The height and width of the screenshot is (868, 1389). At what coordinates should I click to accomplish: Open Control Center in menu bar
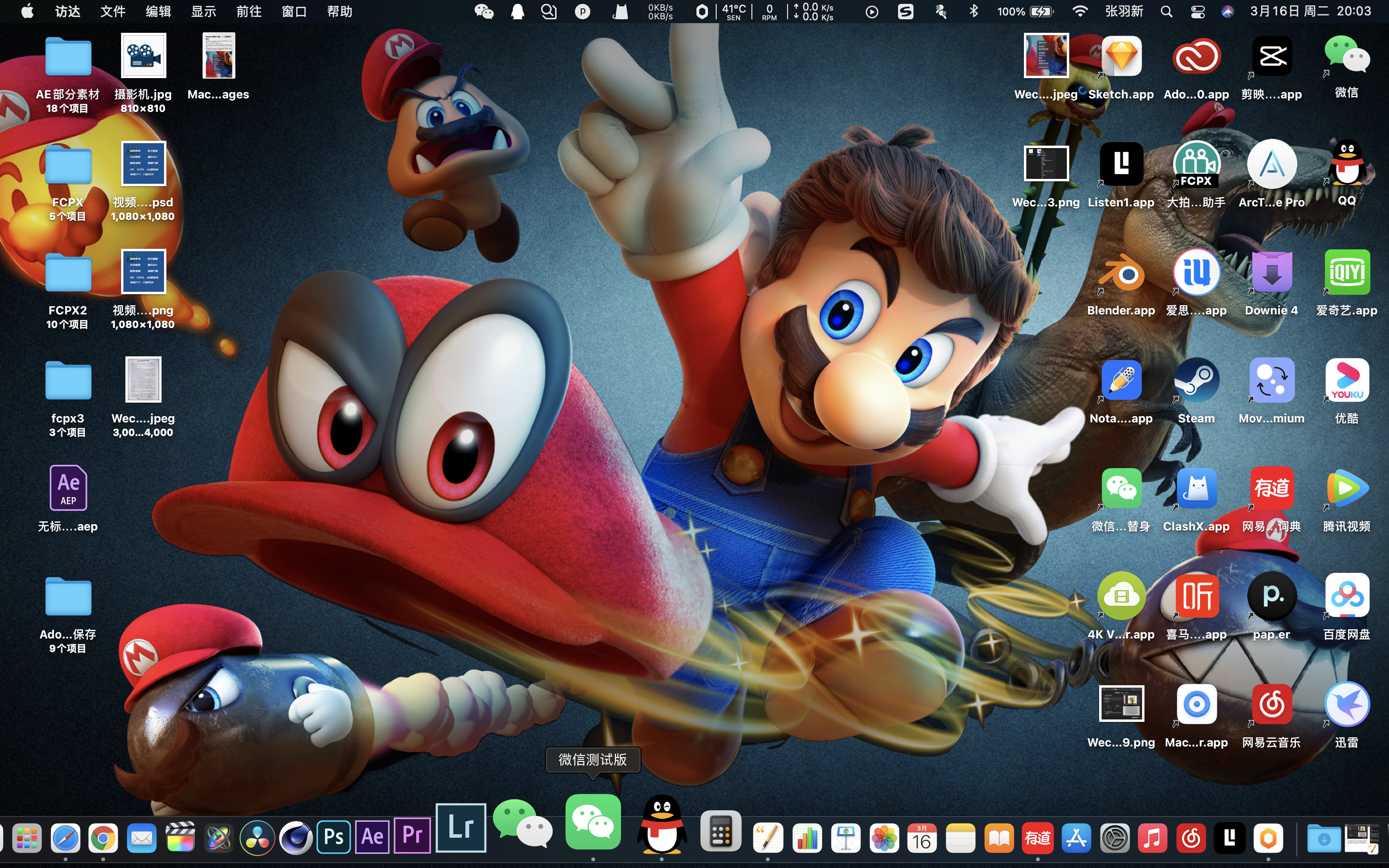tap(1198, 12)
